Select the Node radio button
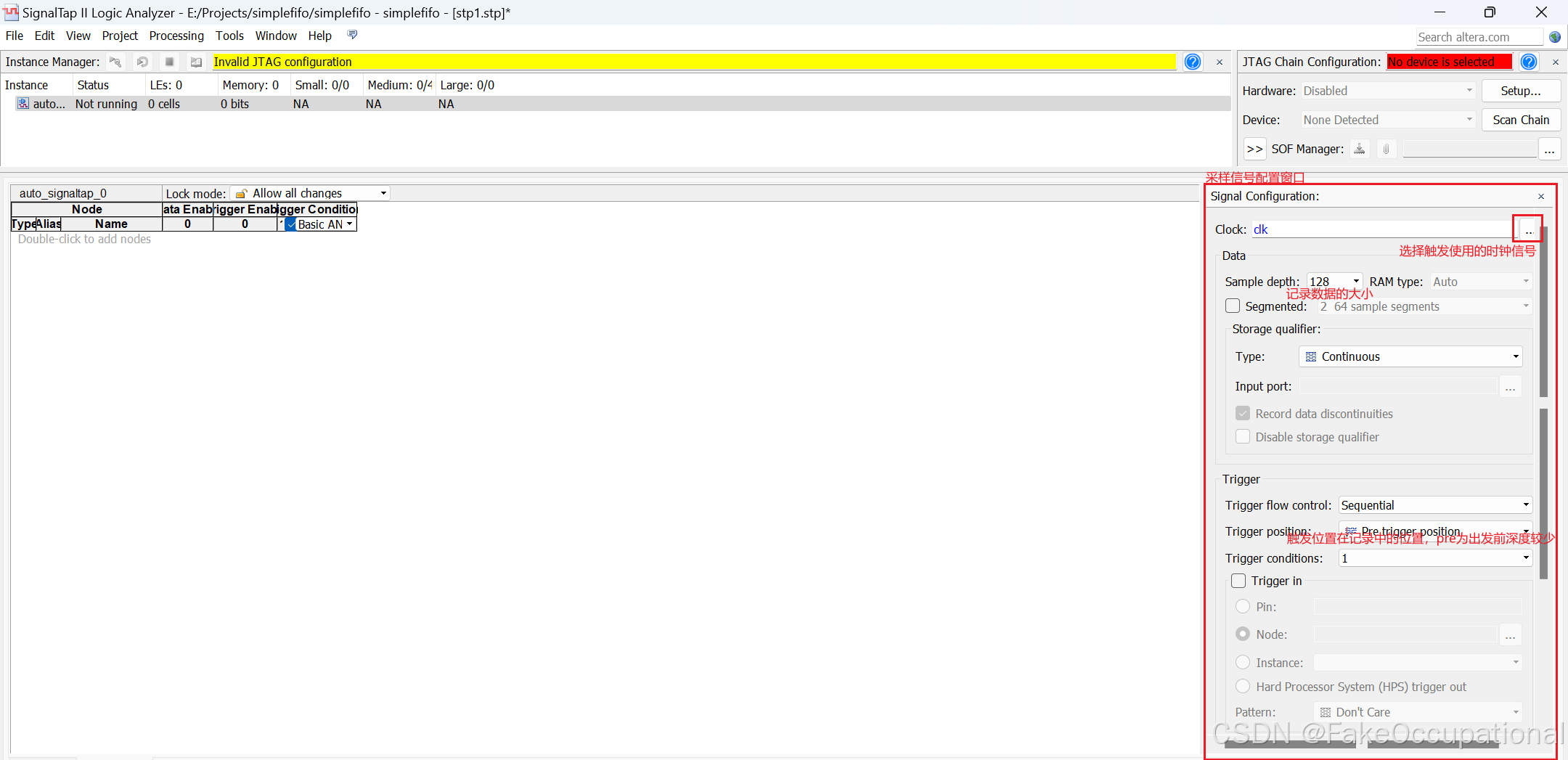The image size is (1568, 760). pyautogui.click(x=1243, y=634)
